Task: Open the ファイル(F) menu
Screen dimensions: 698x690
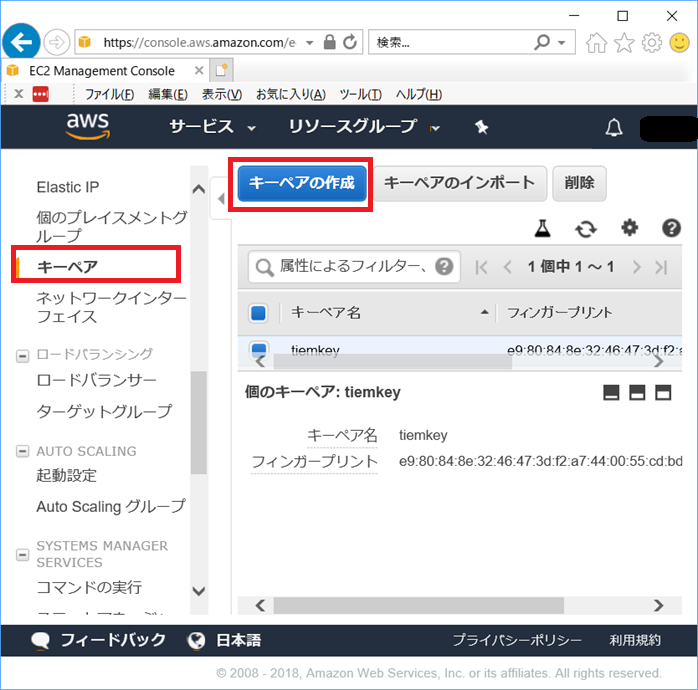Action: click(x=109, y=94)
